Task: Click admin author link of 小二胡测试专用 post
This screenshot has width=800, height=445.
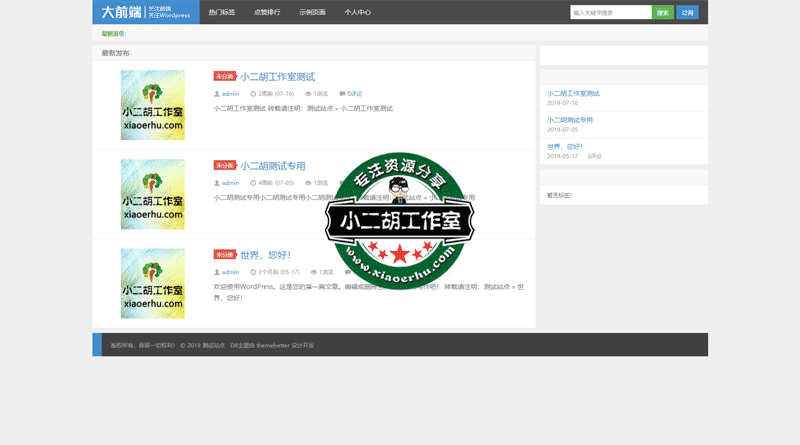Action: 230,183
